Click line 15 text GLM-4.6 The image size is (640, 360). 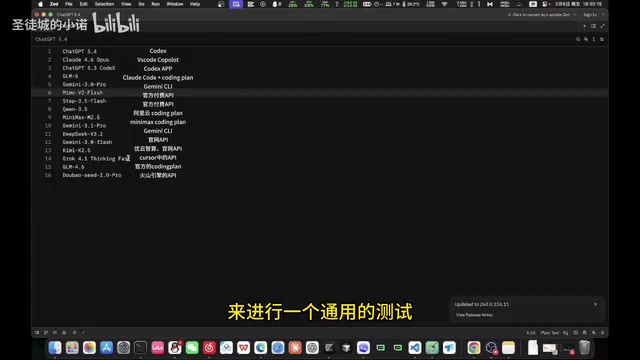pyautogui.click(x=73, y=167)
